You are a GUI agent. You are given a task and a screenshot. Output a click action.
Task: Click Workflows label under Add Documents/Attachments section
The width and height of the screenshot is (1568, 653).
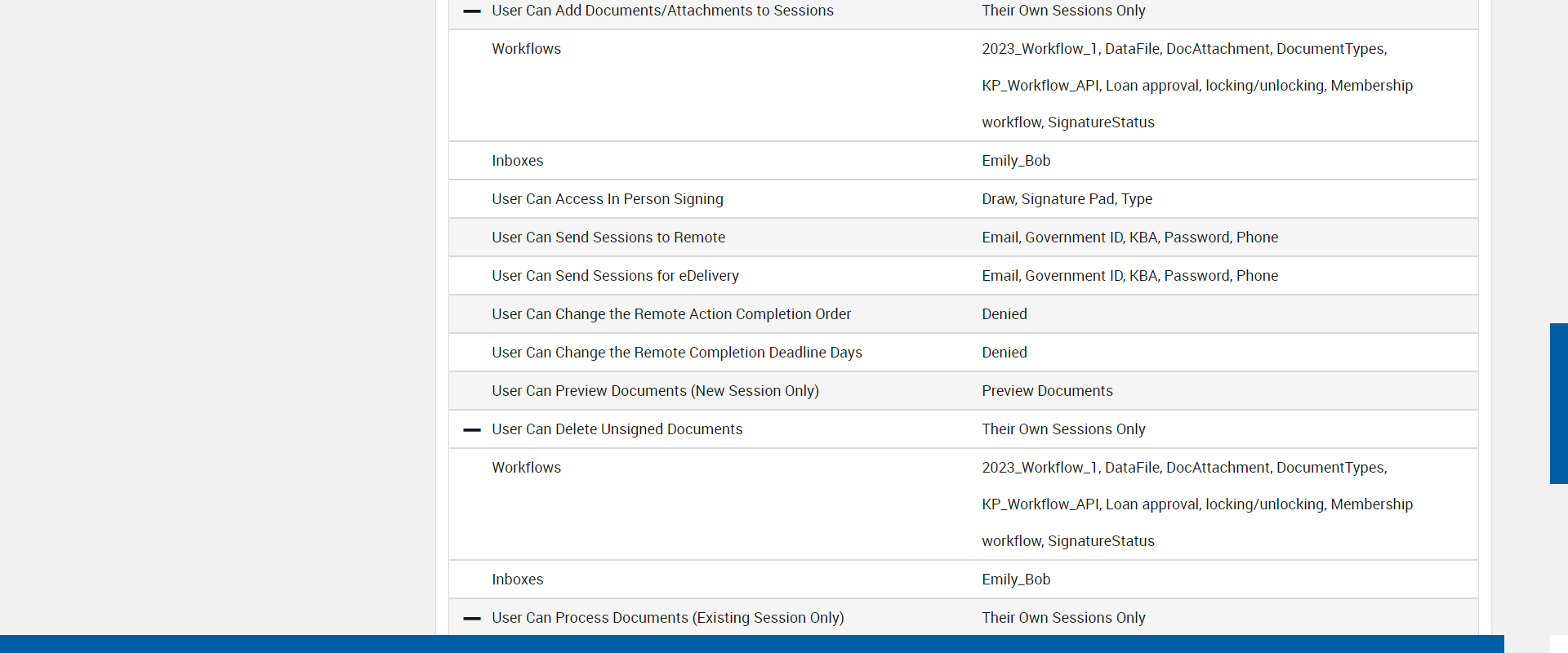[526, 49]
